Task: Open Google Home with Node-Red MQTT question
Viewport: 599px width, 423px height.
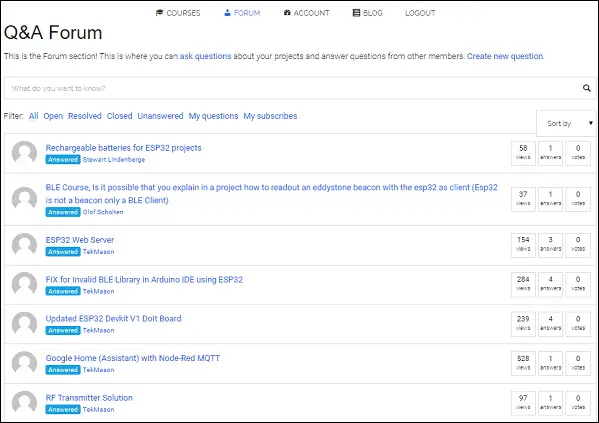Action: pos(133,358)
